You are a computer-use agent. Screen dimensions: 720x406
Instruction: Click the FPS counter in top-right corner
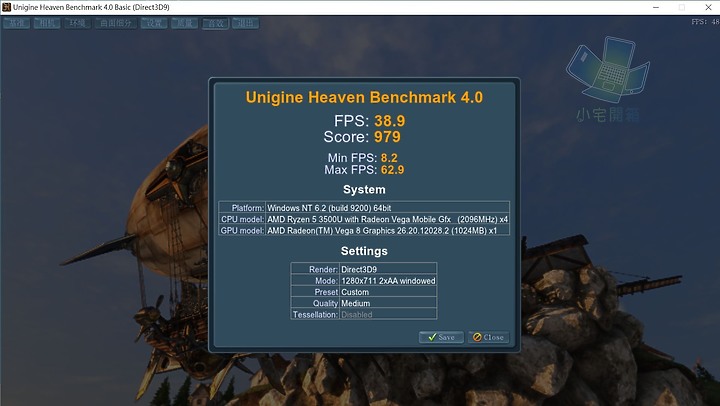coord(705,22)
